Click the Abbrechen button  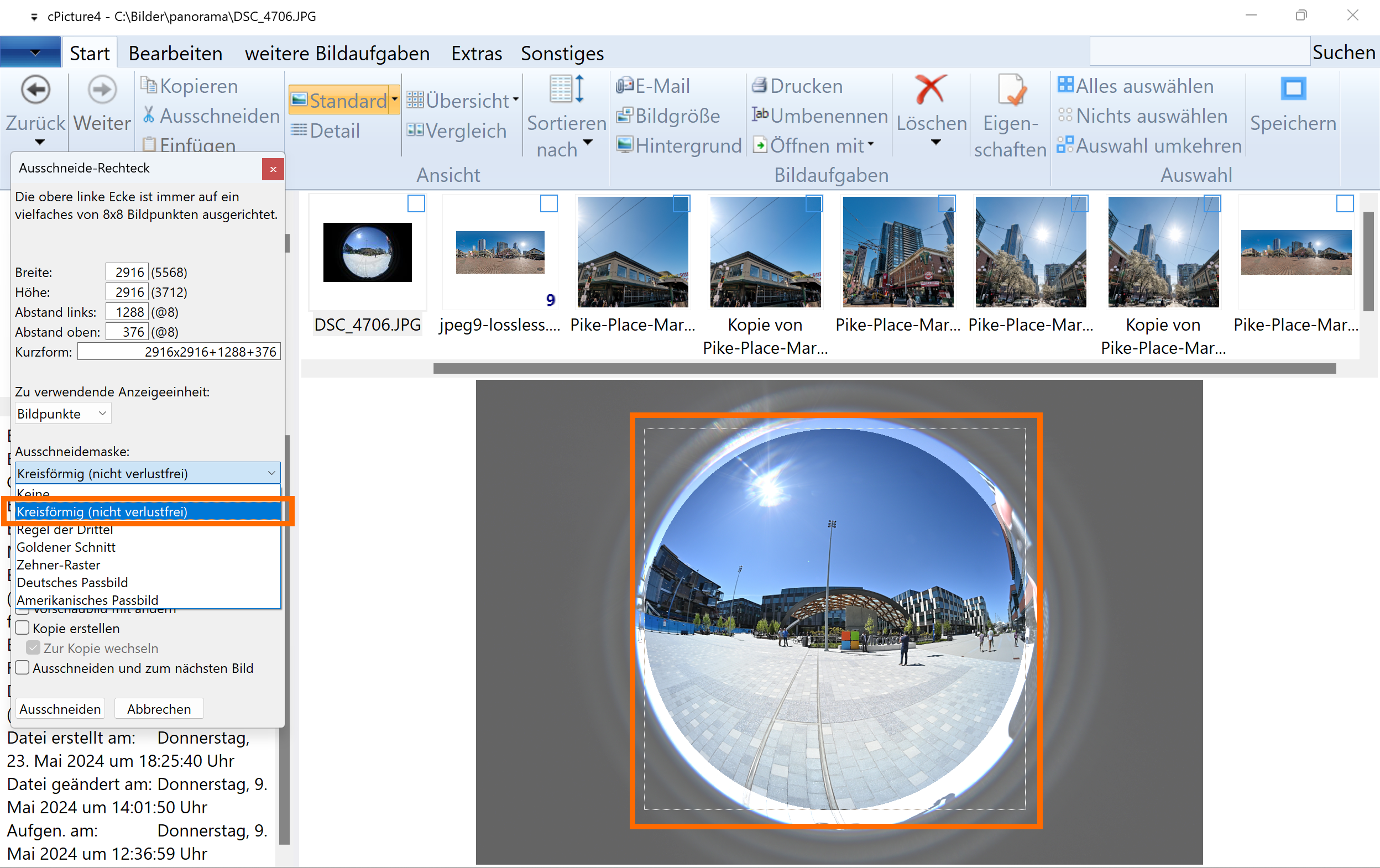[159, 709]
